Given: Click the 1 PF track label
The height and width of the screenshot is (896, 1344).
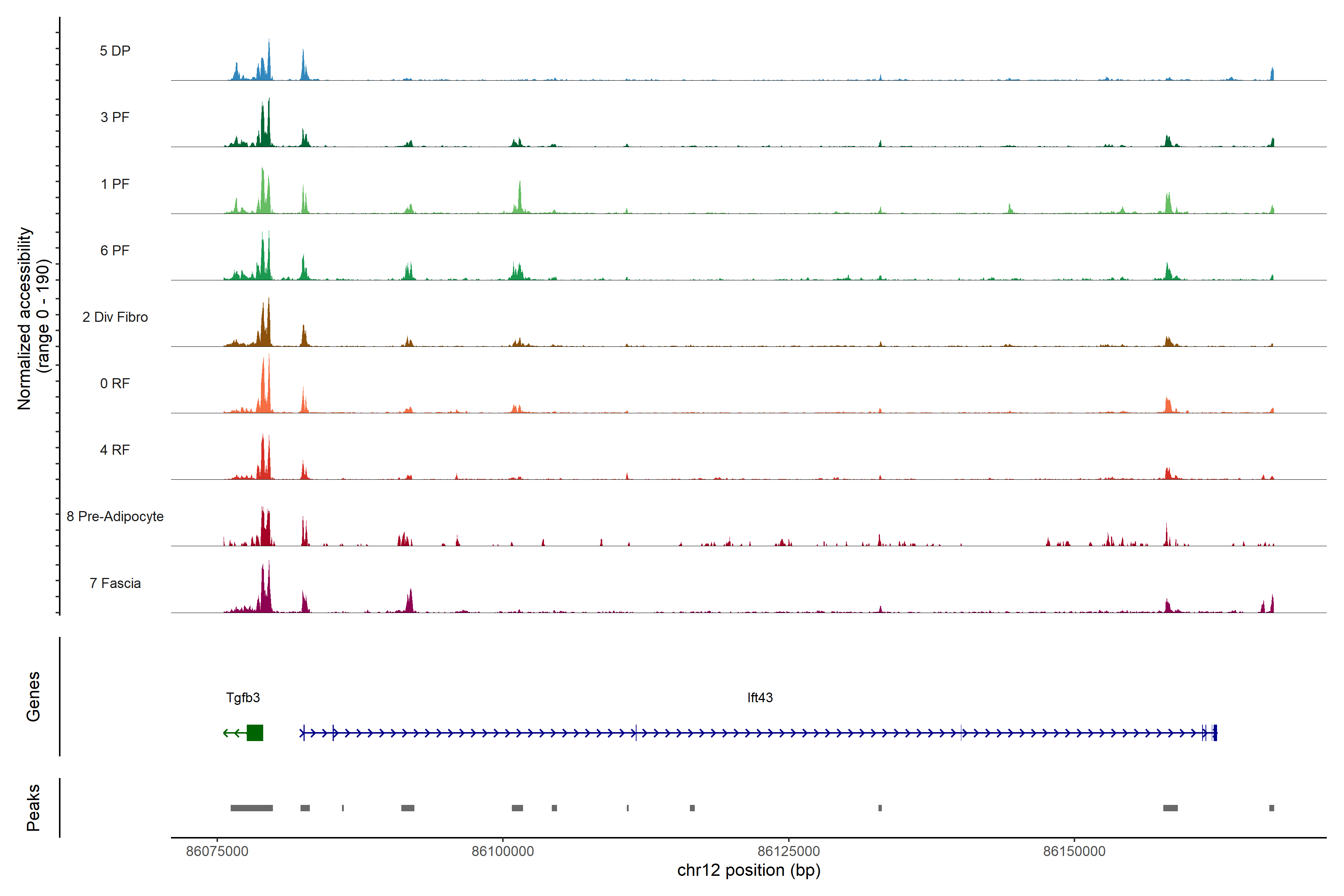Looking at the screenshot, I should [115, 184].
